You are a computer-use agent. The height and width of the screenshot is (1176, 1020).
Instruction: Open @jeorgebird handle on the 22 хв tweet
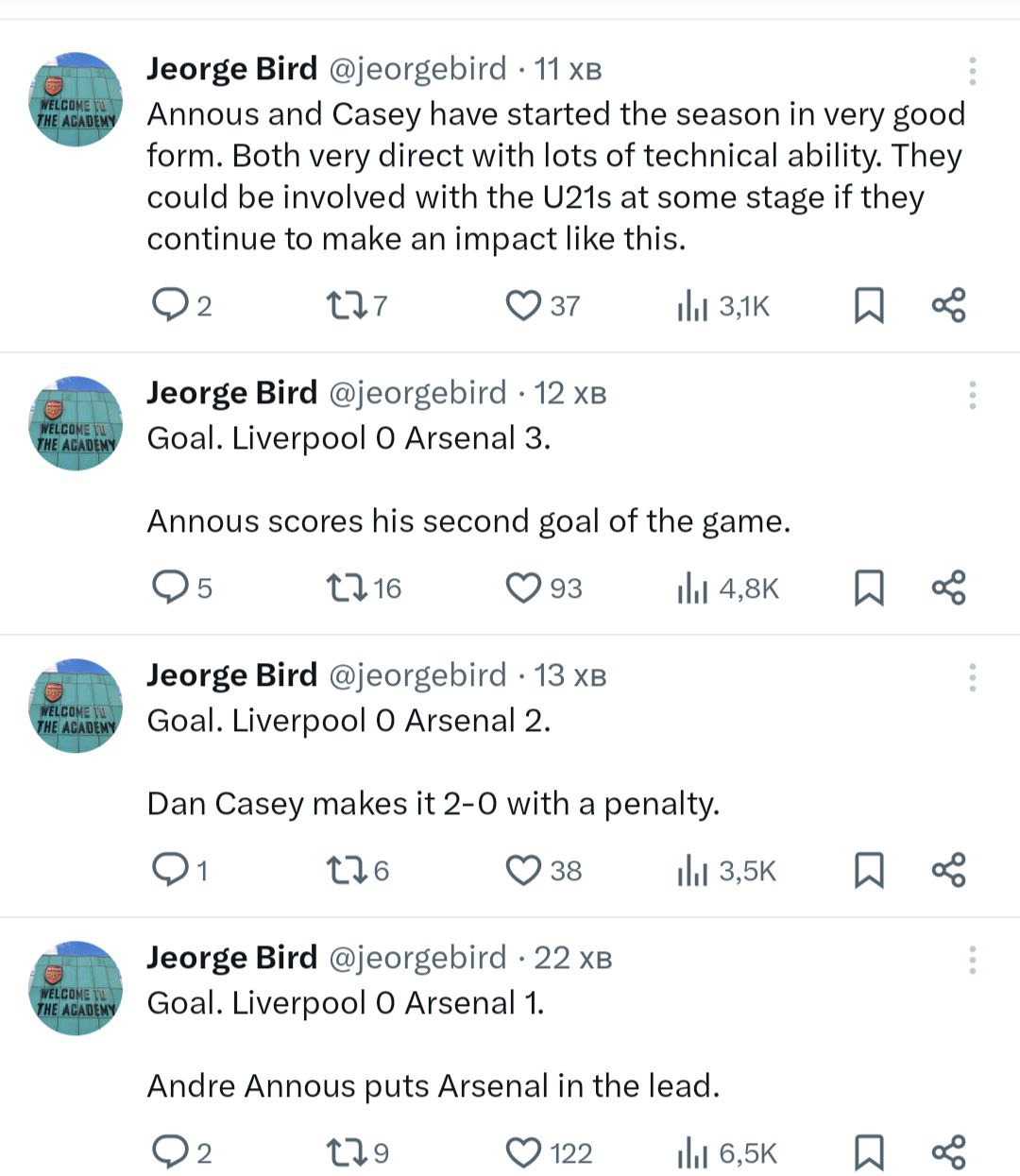417,958
